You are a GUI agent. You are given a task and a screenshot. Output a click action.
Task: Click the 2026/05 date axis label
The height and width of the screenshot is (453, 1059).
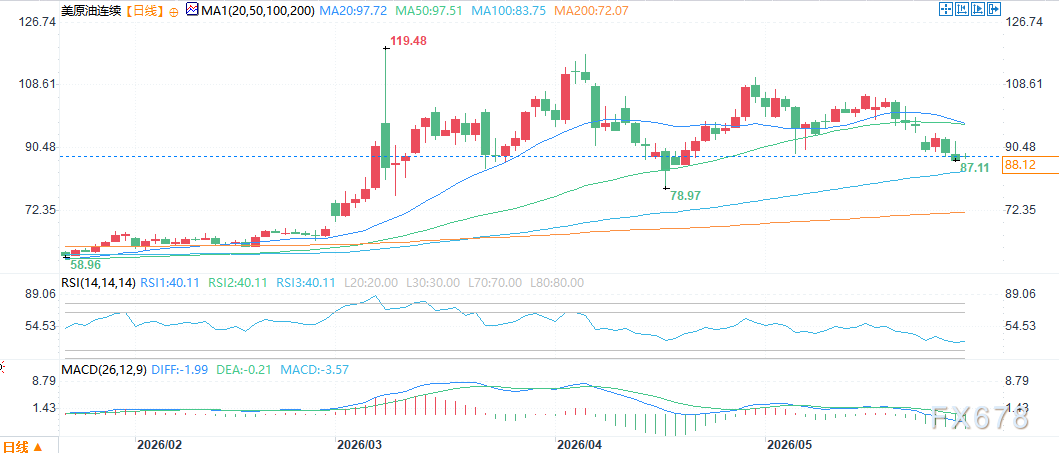[x=790, y=446]
